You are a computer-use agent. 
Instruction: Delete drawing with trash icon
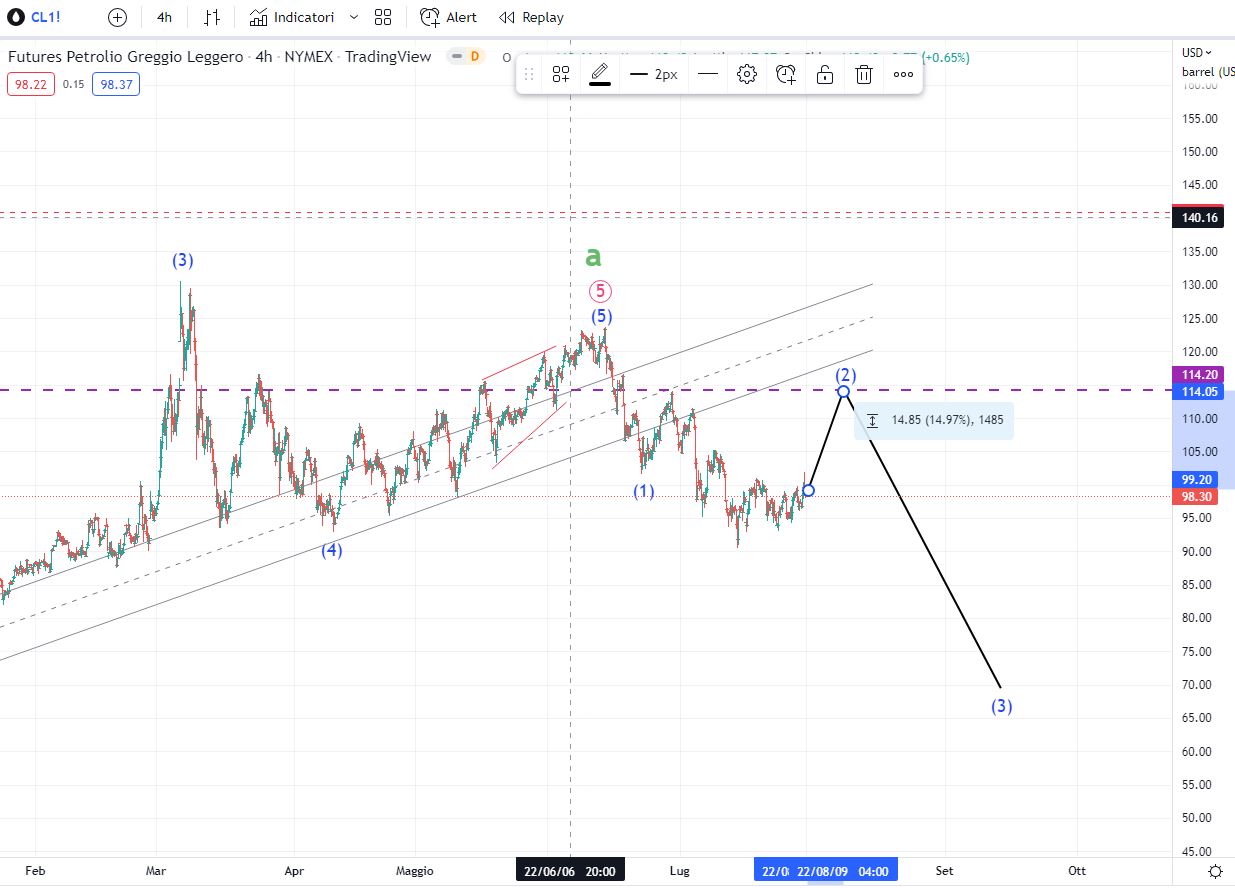(864, 74)
